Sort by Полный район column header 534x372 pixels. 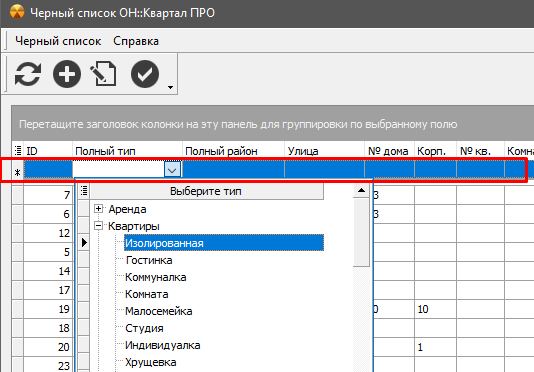coord(233,151)
